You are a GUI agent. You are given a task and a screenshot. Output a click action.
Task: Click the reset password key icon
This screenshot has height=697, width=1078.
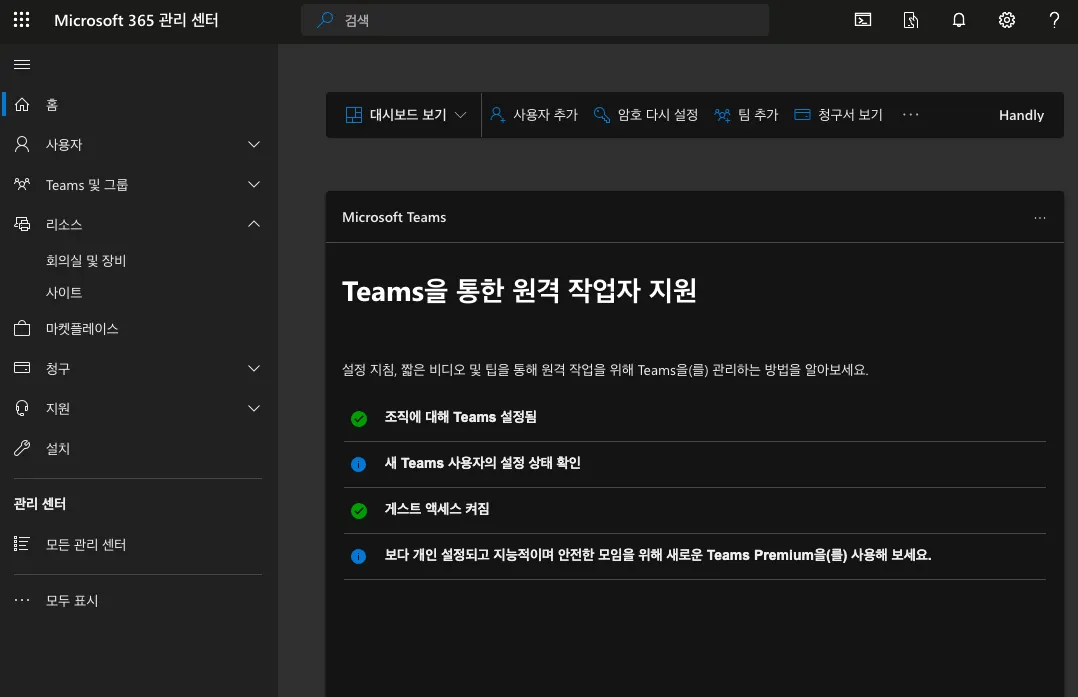coord(602,115)
